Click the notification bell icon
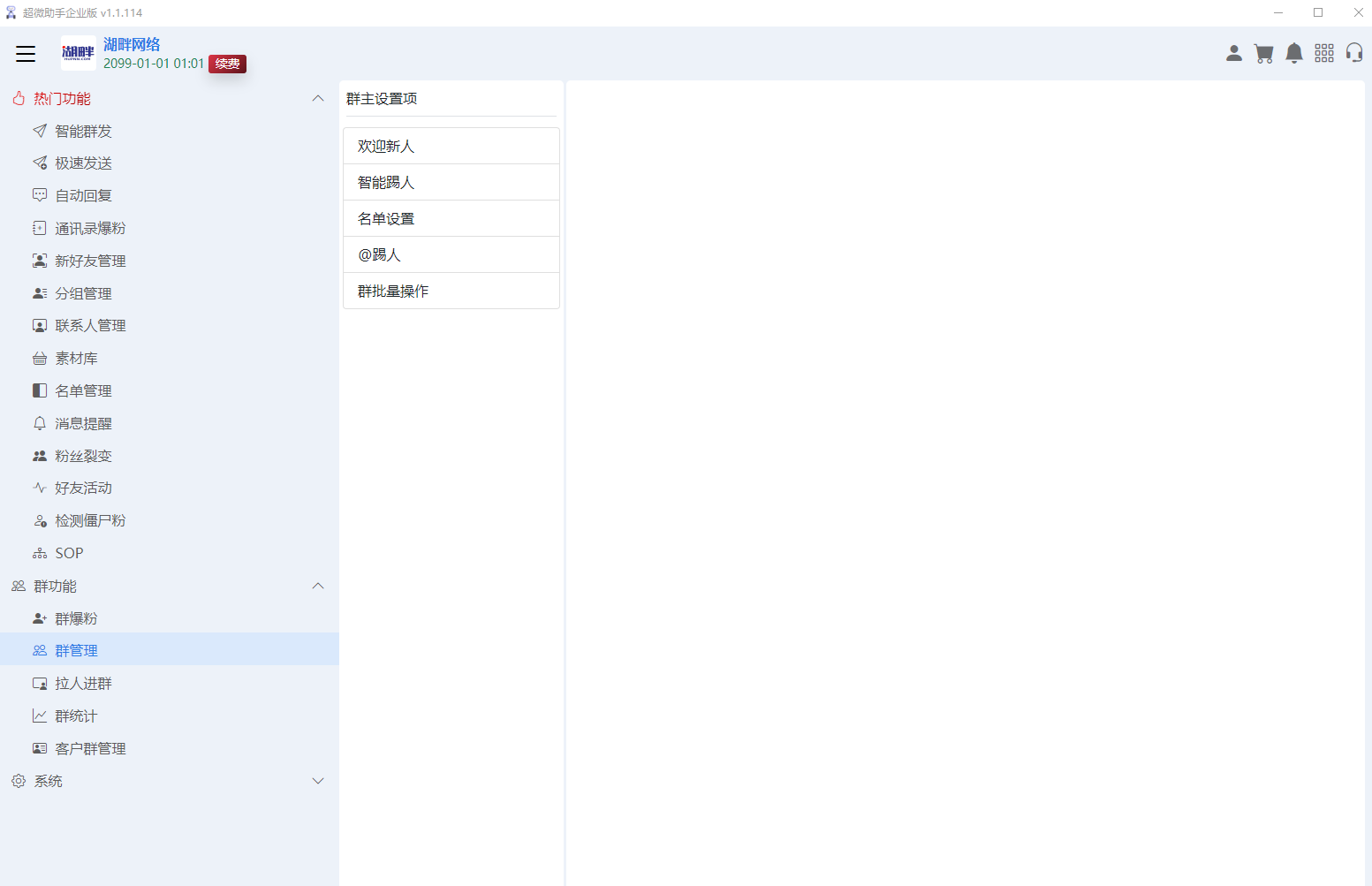 (1294, 54)
